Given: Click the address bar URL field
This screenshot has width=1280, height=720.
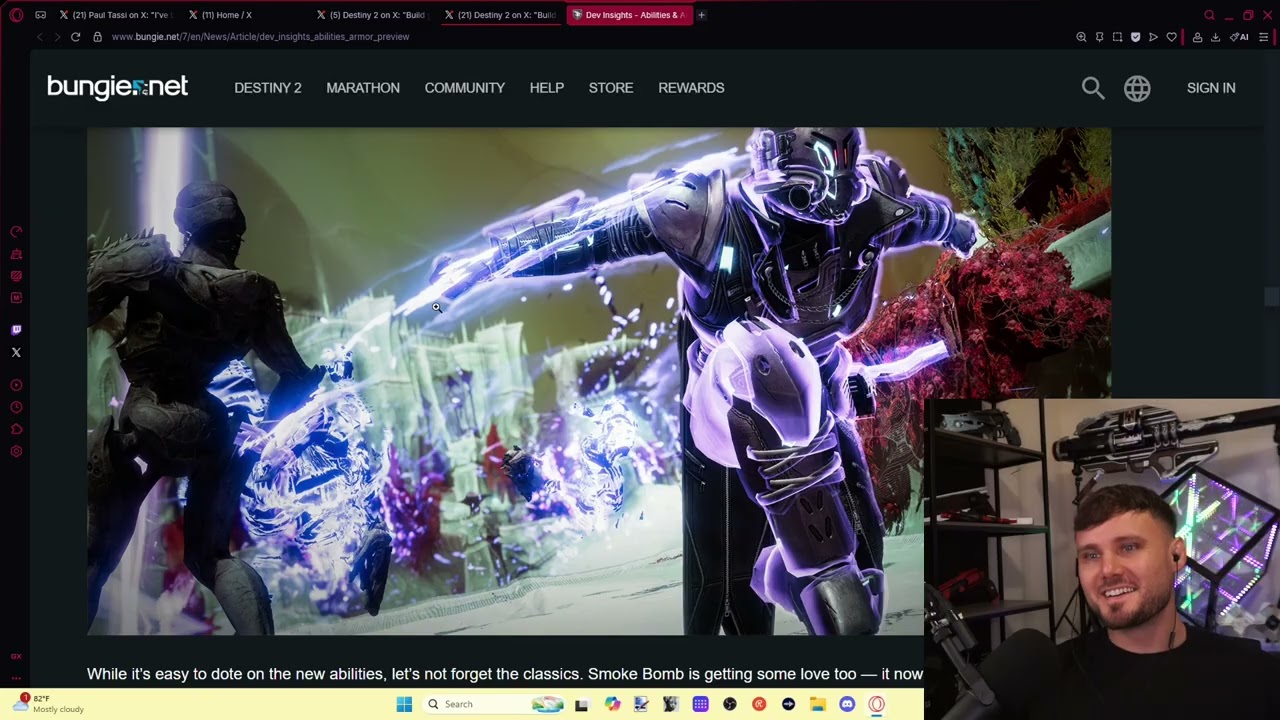Looking at the screenshot, I should [x=260, y=37].
